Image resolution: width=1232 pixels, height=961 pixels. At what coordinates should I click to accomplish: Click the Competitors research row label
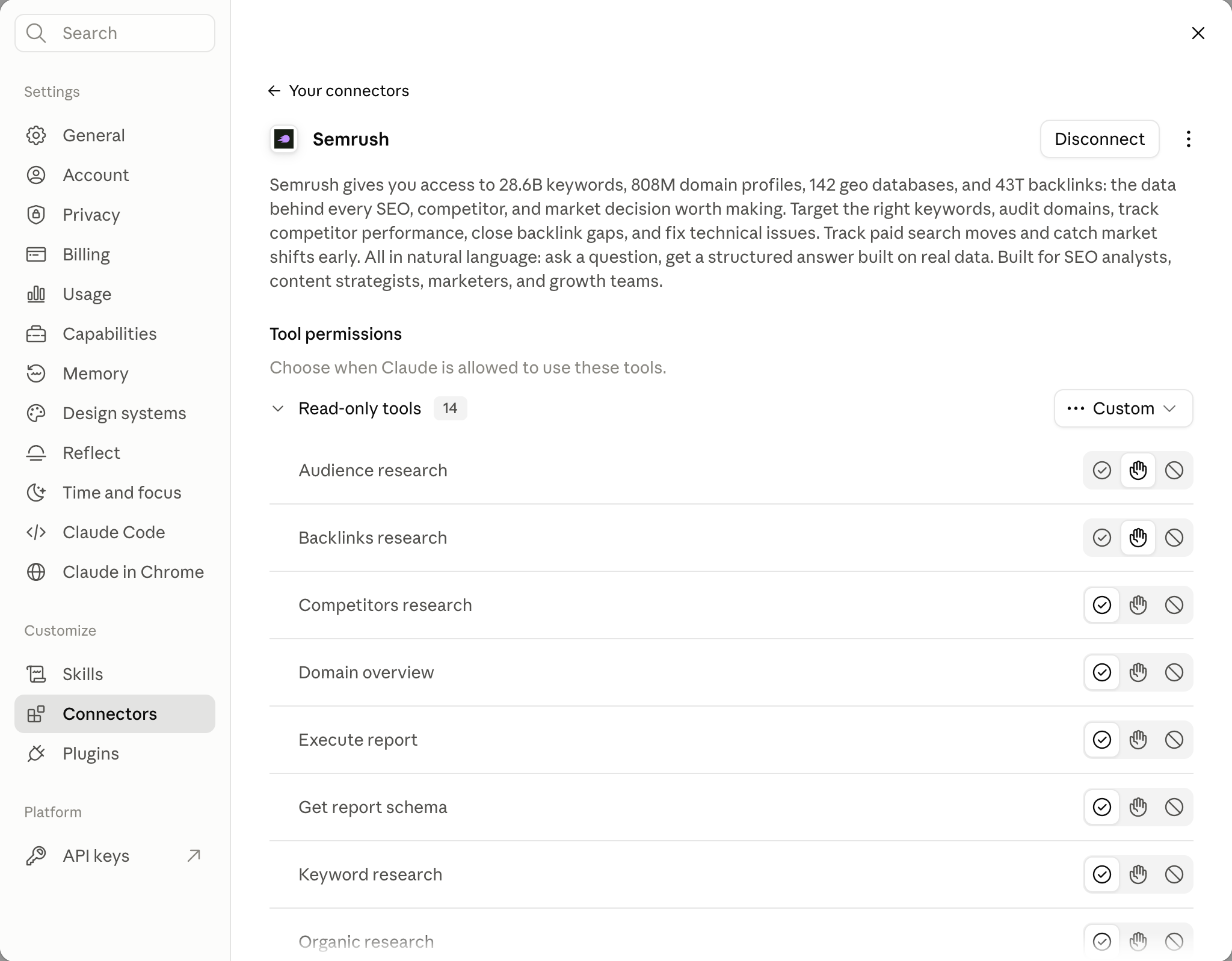(x=385, y=605)
